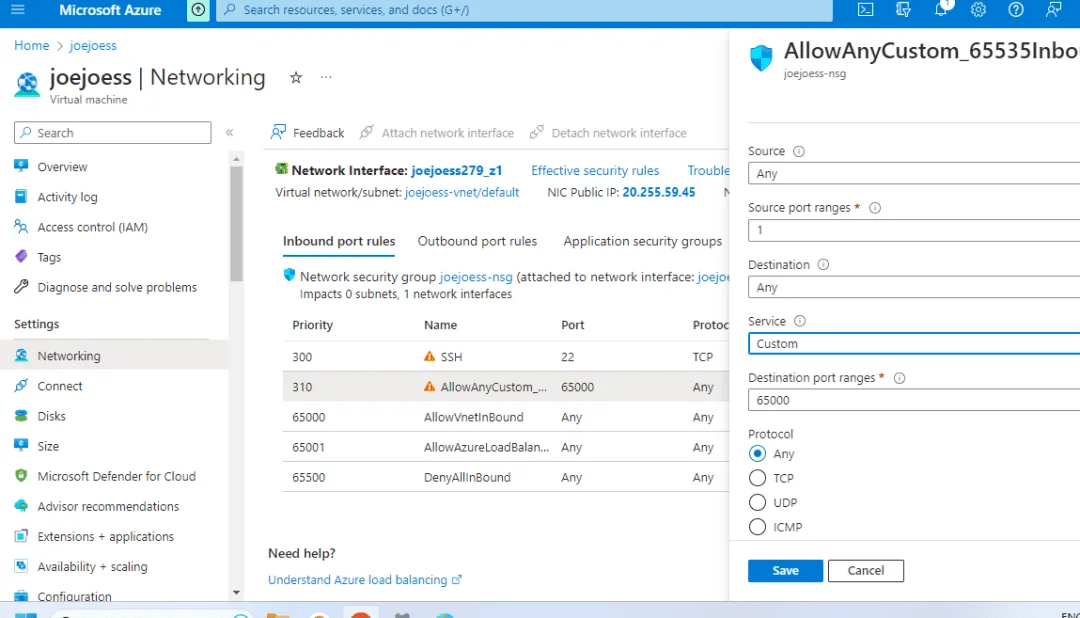Open the help question mark icon

1016,10
